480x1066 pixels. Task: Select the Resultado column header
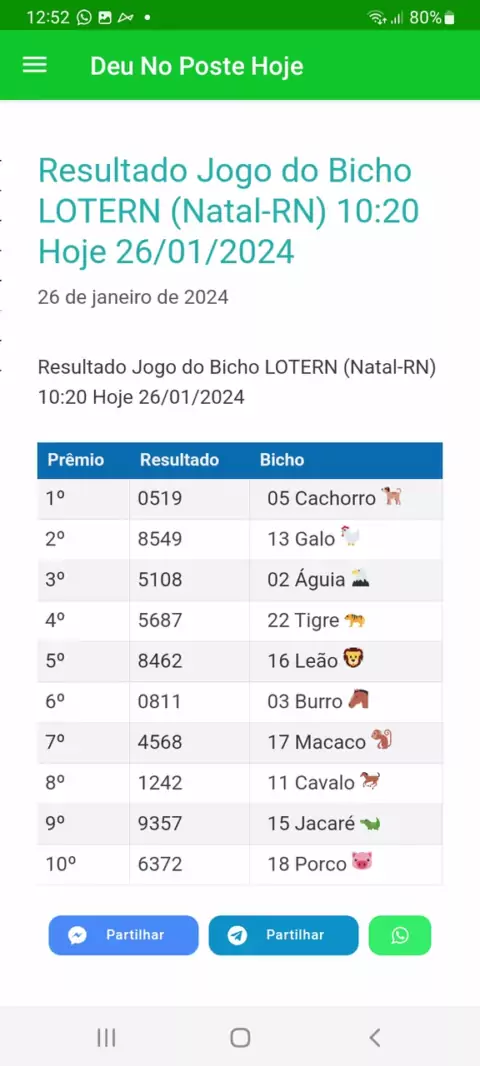[179, 460]
